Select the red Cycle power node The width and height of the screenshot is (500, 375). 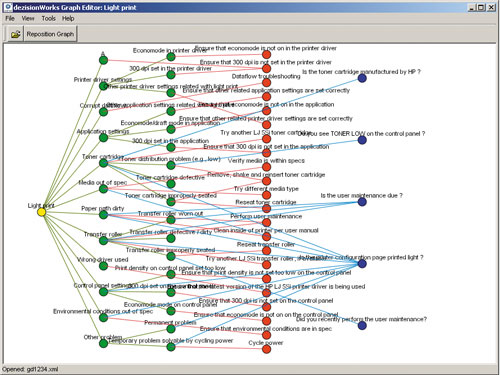click(266, 349)
